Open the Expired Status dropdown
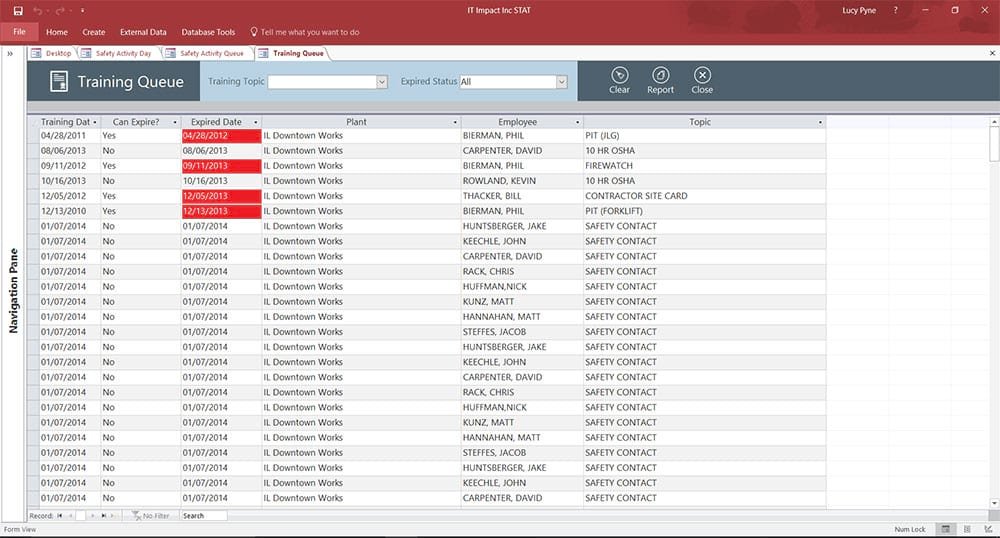Viewport: 1000px width, 538px height. 561,82
